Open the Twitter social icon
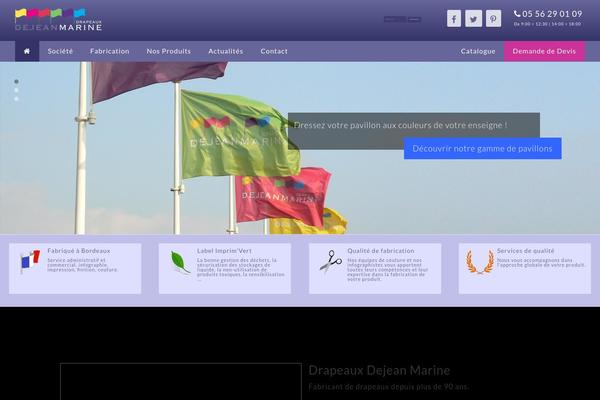Image resolution: width=600 pixels, height=400 pixels. (473, 19)
